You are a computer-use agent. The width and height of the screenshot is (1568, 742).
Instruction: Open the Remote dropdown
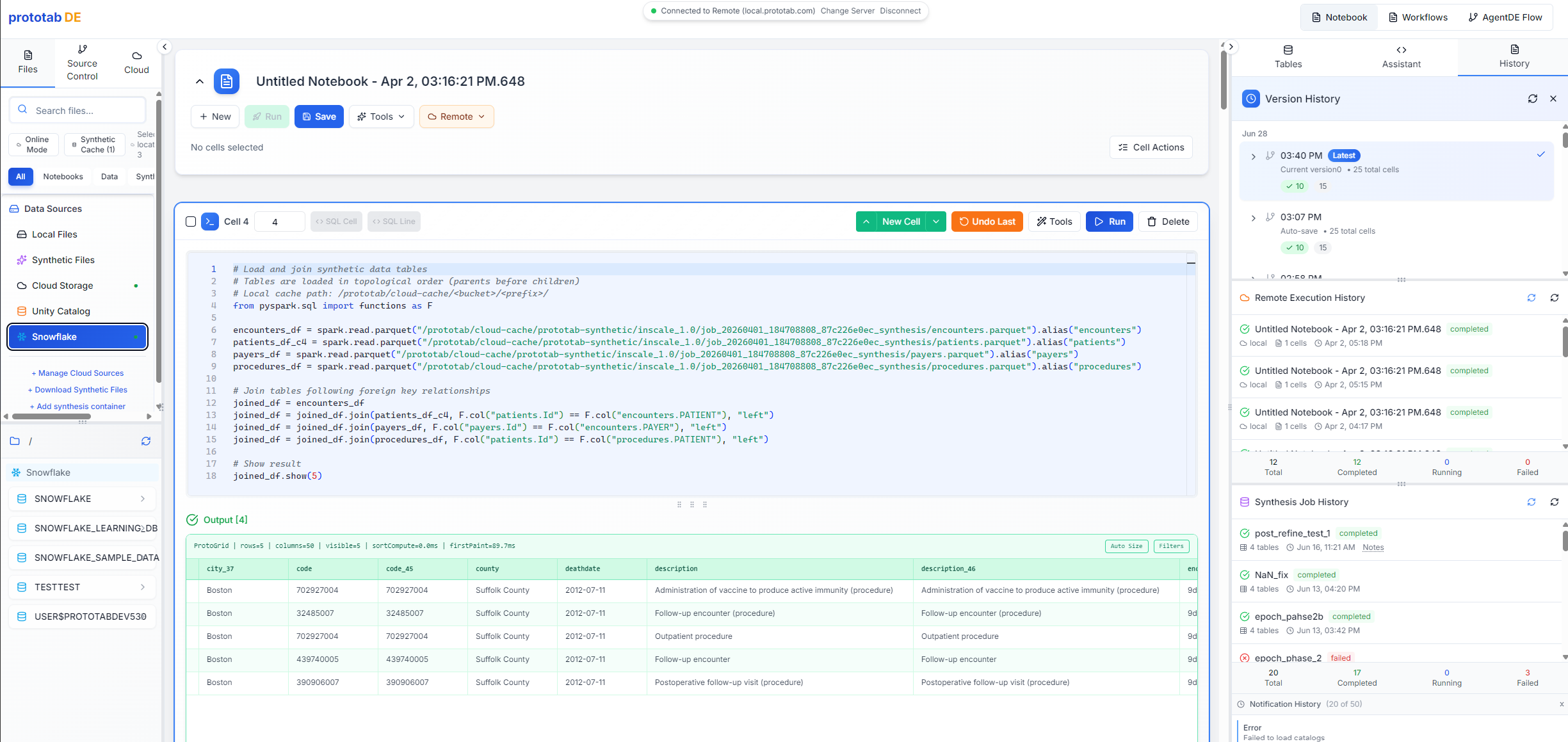click(457, 117)
